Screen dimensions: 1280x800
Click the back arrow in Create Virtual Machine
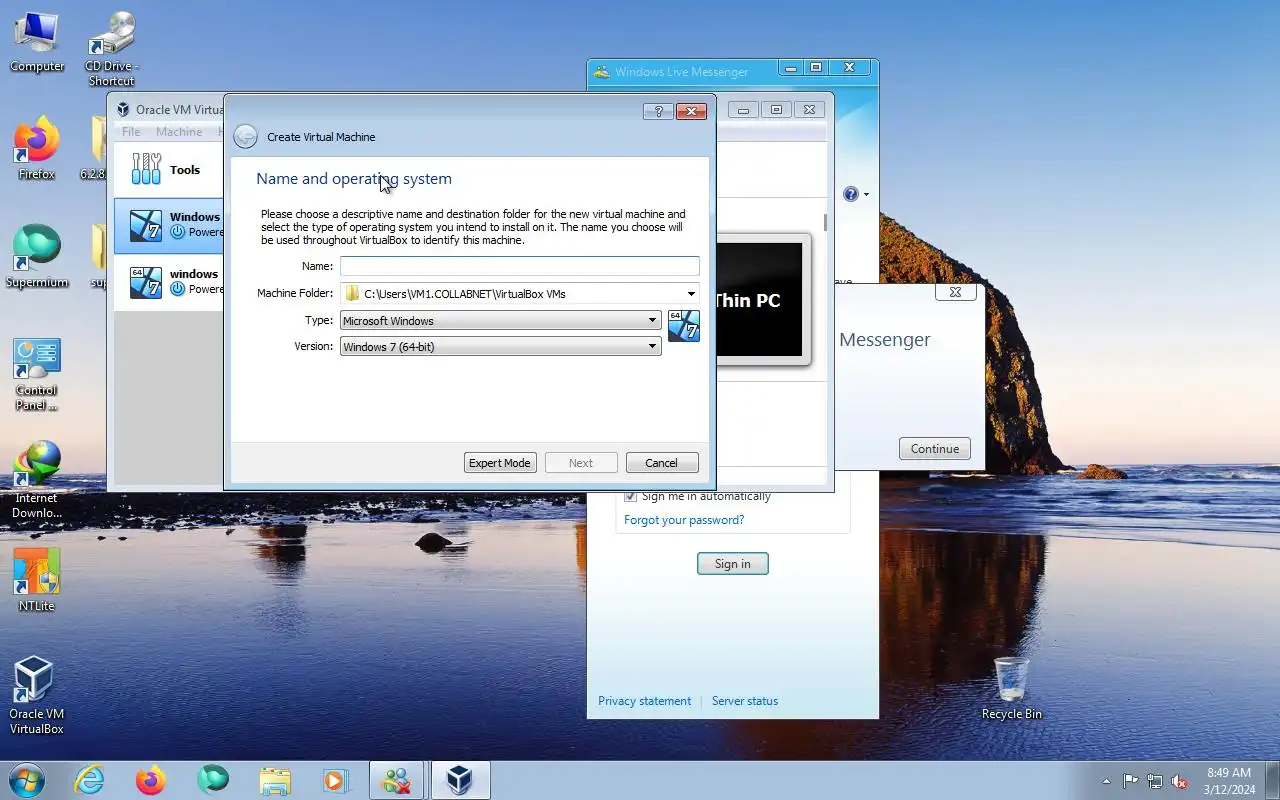pos(245,137)
